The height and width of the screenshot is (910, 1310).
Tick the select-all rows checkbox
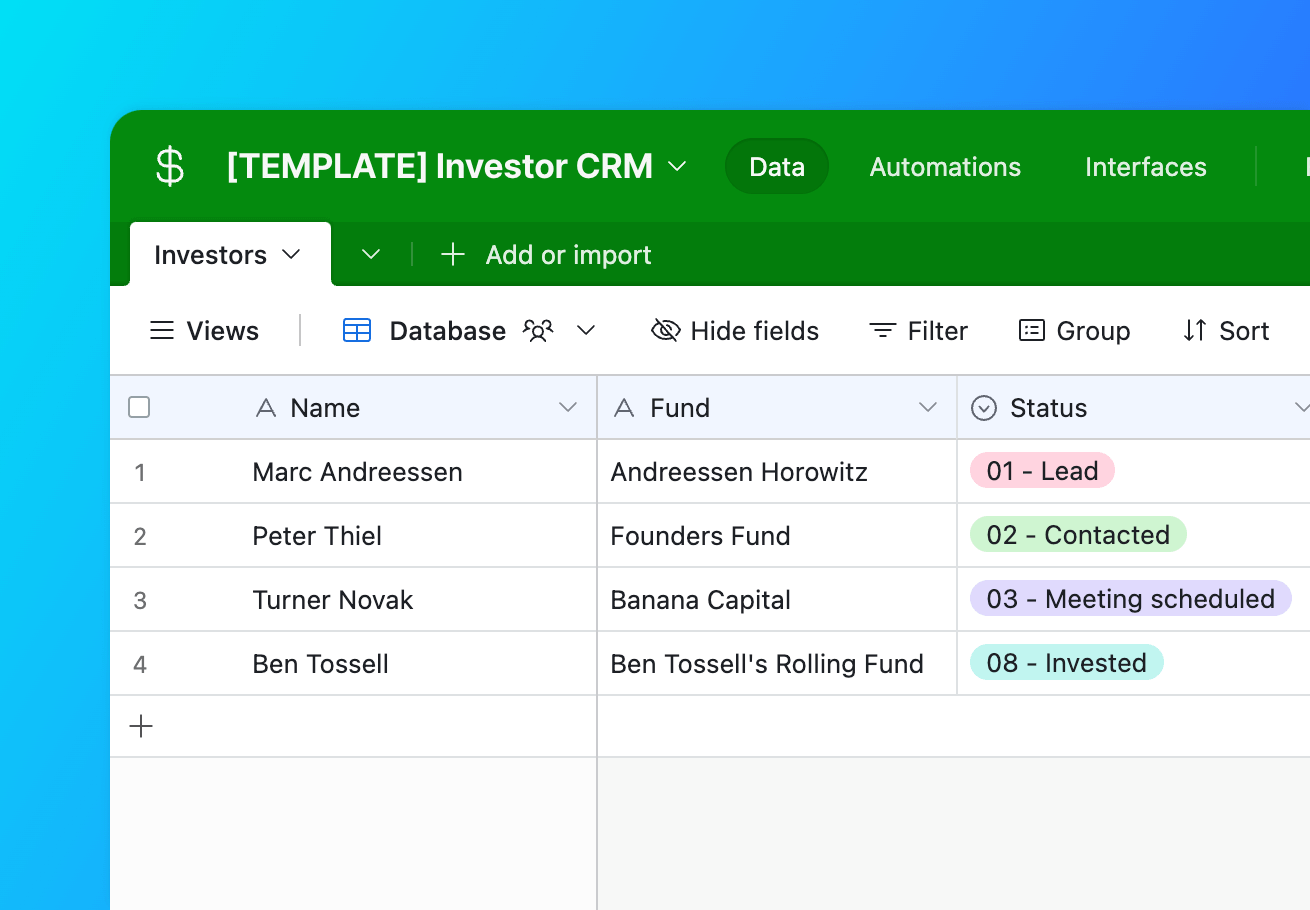click(140, 407)
